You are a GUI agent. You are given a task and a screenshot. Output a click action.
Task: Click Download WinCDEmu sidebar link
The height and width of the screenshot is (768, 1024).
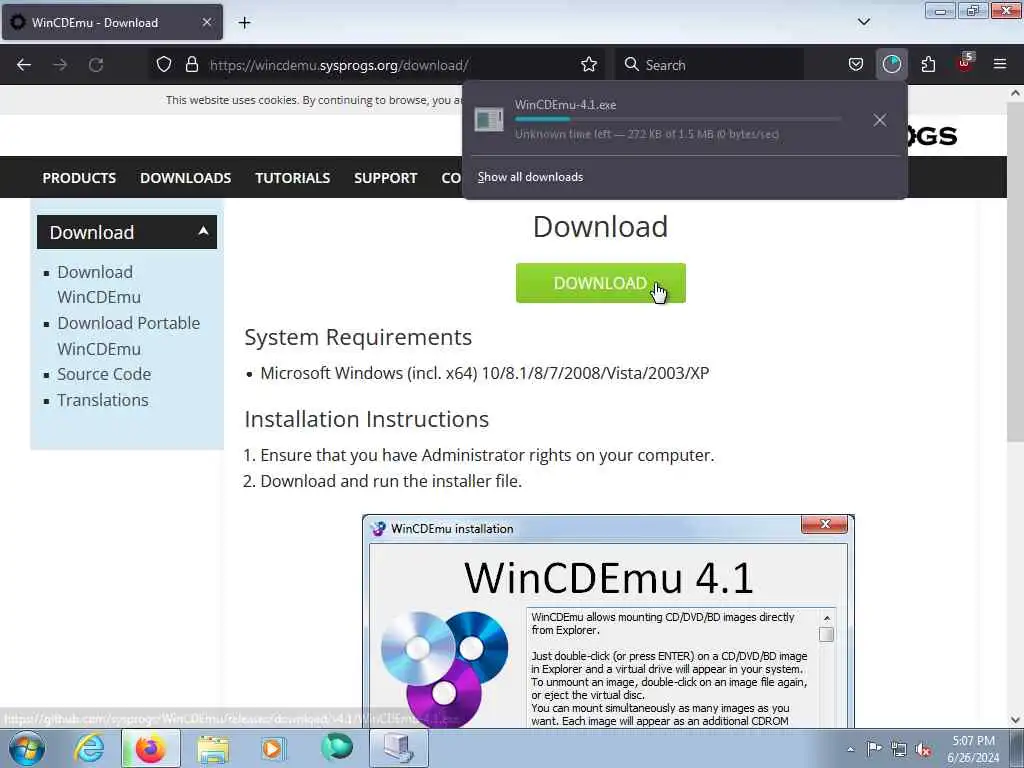(99, 284)
